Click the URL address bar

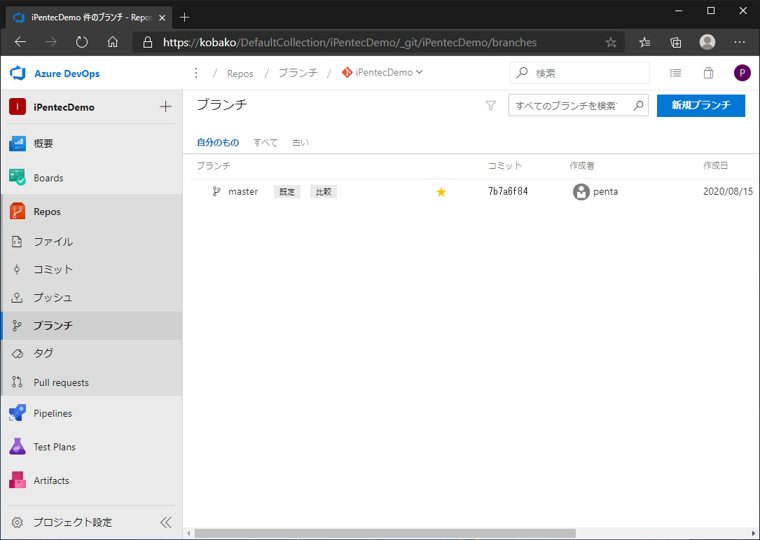pyautogui.click(x=379, y=43)
